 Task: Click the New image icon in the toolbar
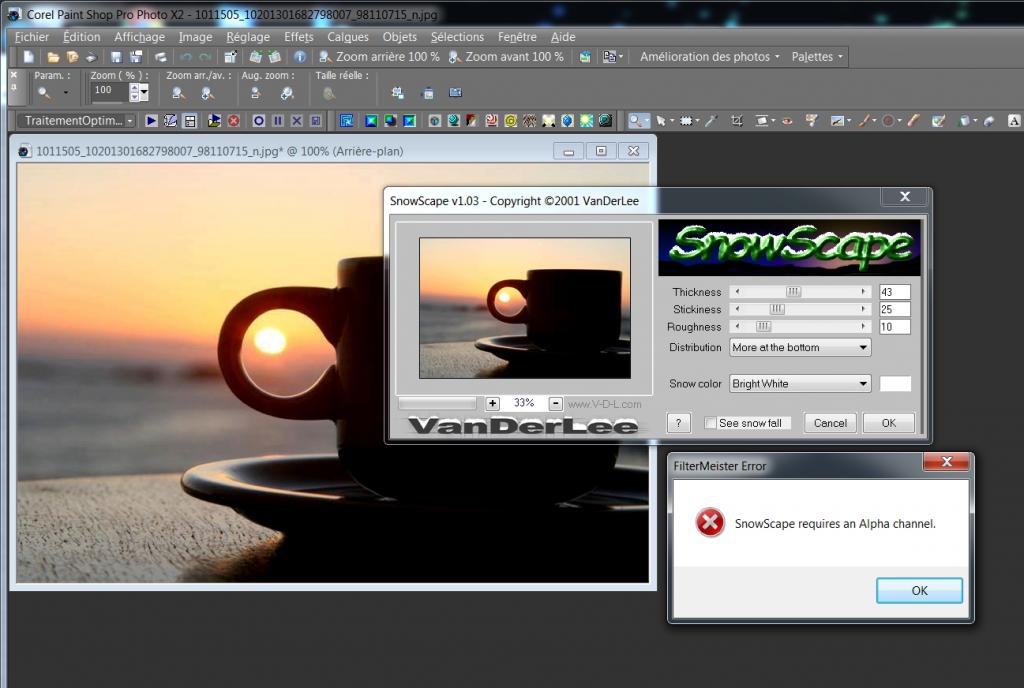29,57
